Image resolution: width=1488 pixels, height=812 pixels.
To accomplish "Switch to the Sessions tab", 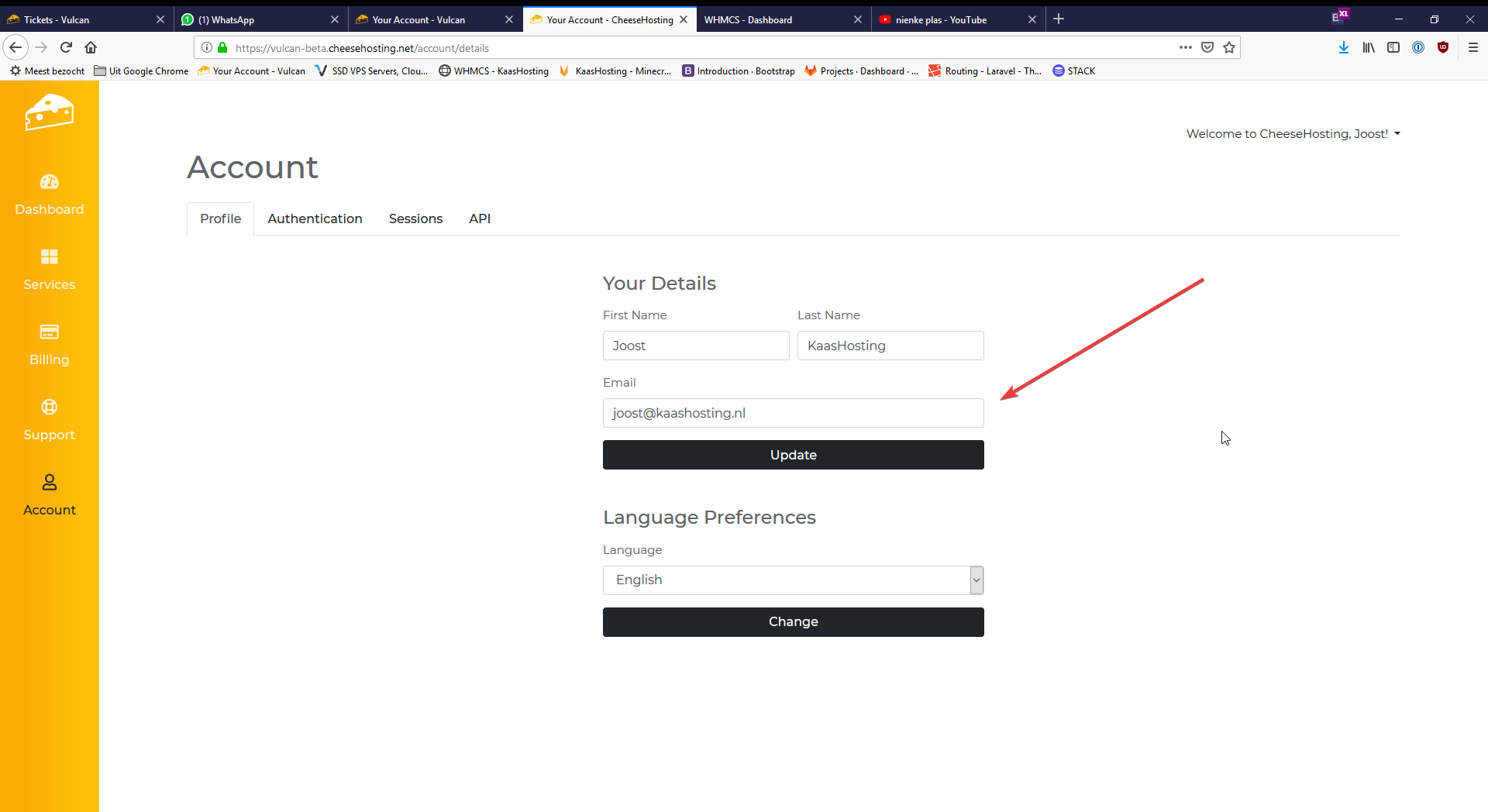I will point(415,219).
